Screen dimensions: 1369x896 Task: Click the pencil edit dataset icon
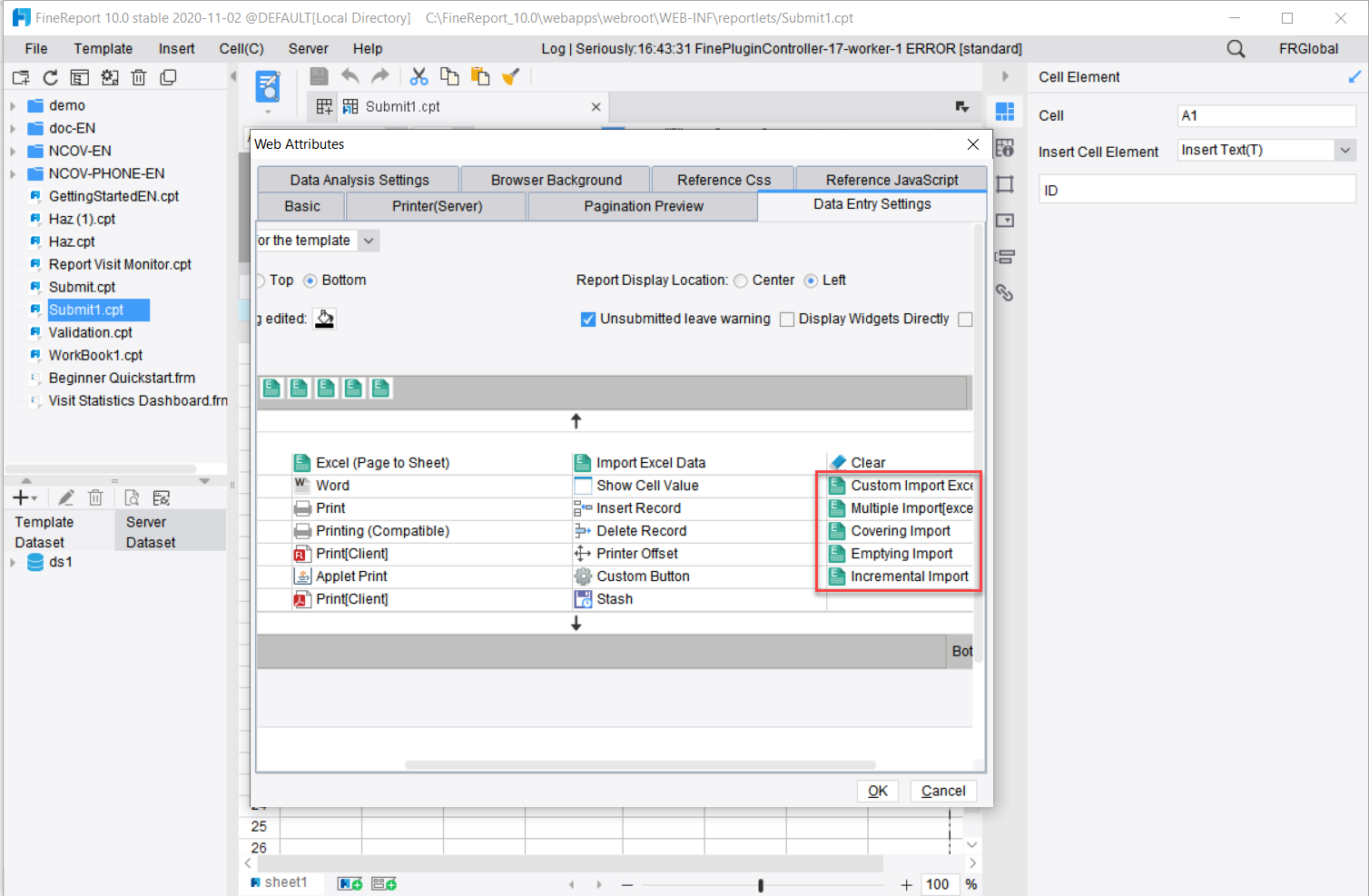coord(66,497)
